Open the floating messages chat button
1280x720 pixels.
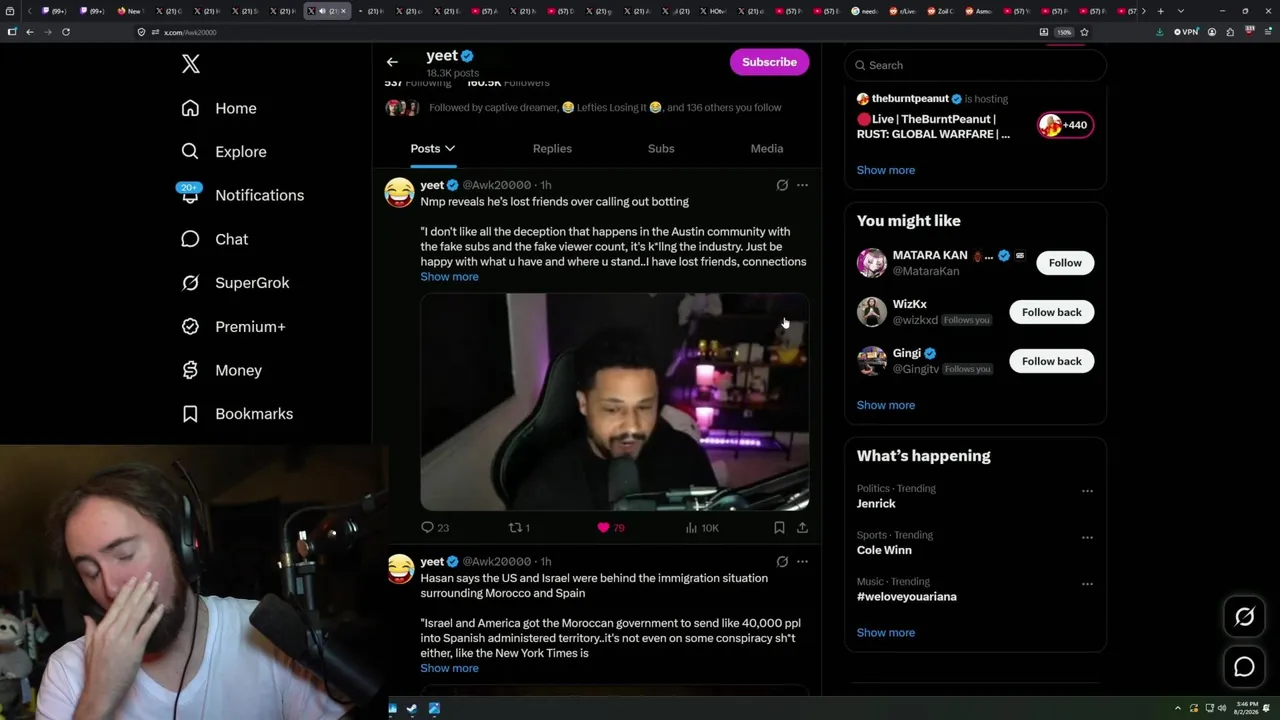tap(1244, 667)
